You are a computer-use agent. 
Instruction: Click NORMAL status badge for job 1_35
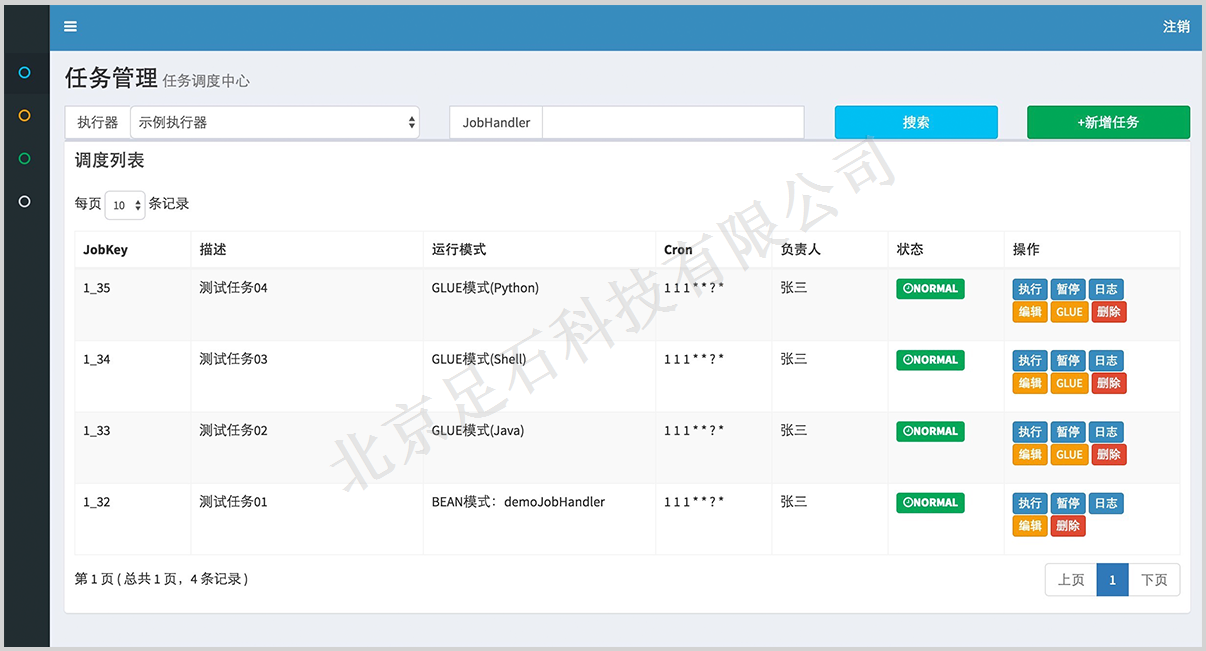pos(930,289)
